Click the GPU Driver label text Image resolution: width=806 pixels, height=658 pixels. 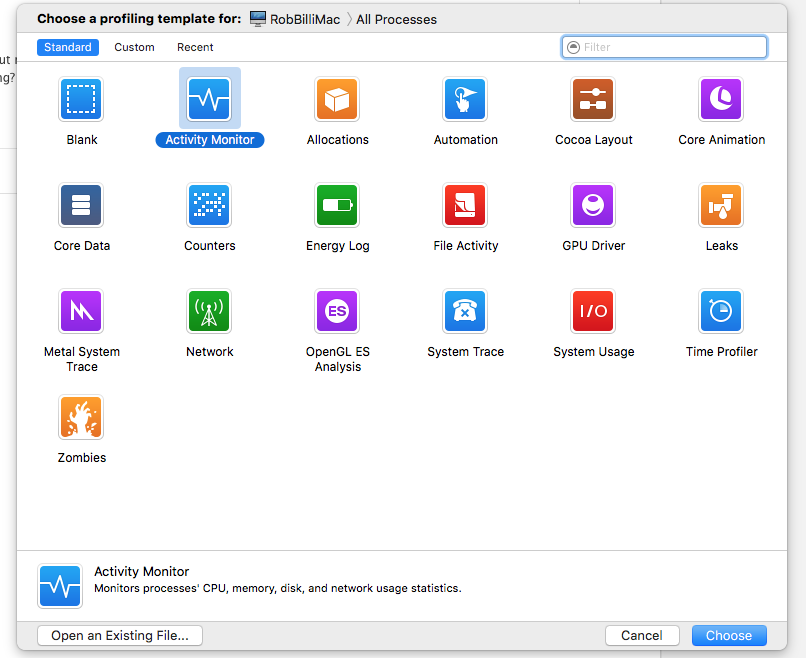[594, 246]
